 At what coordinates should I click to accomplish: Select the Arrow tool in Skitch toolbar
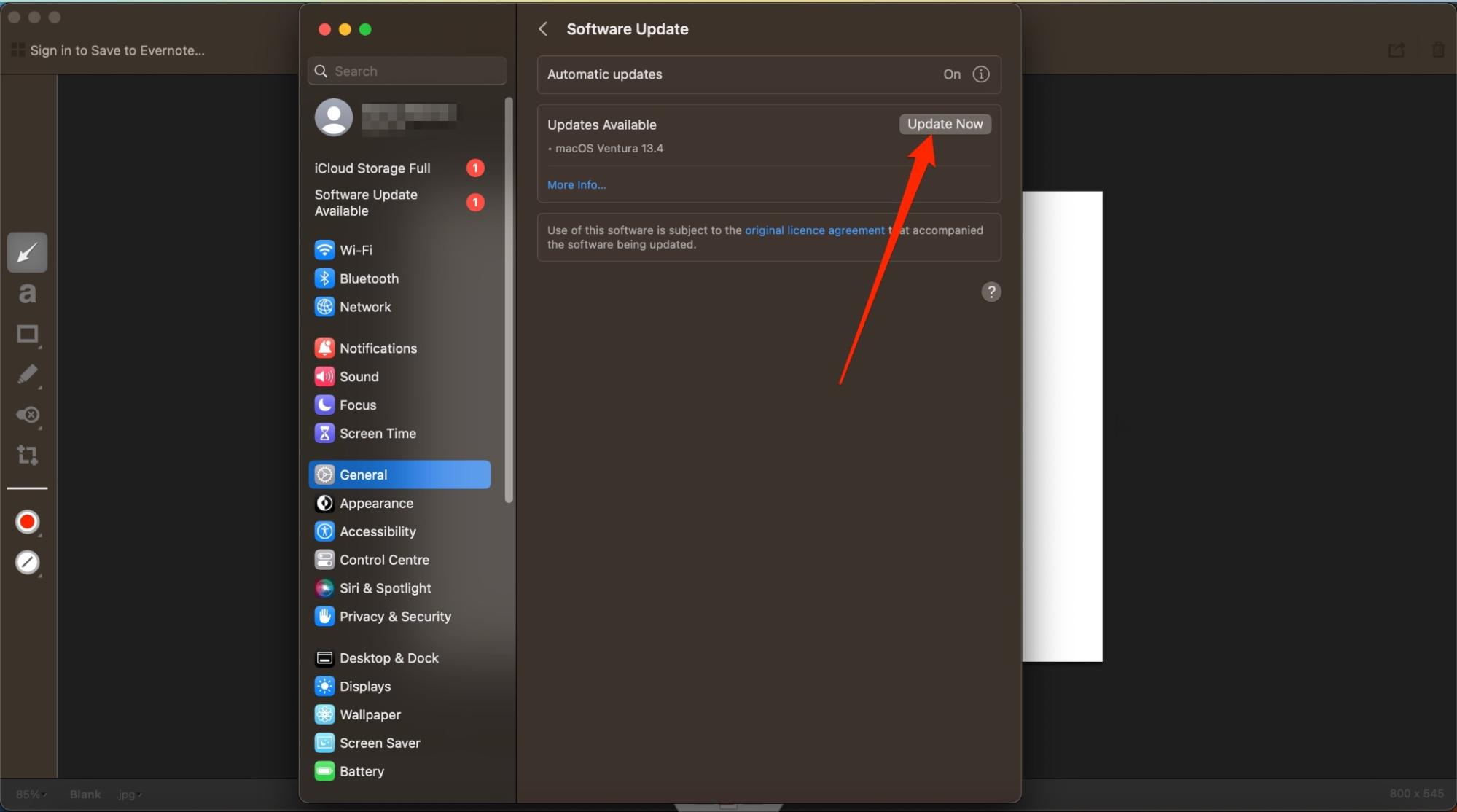tap(28, 253)
